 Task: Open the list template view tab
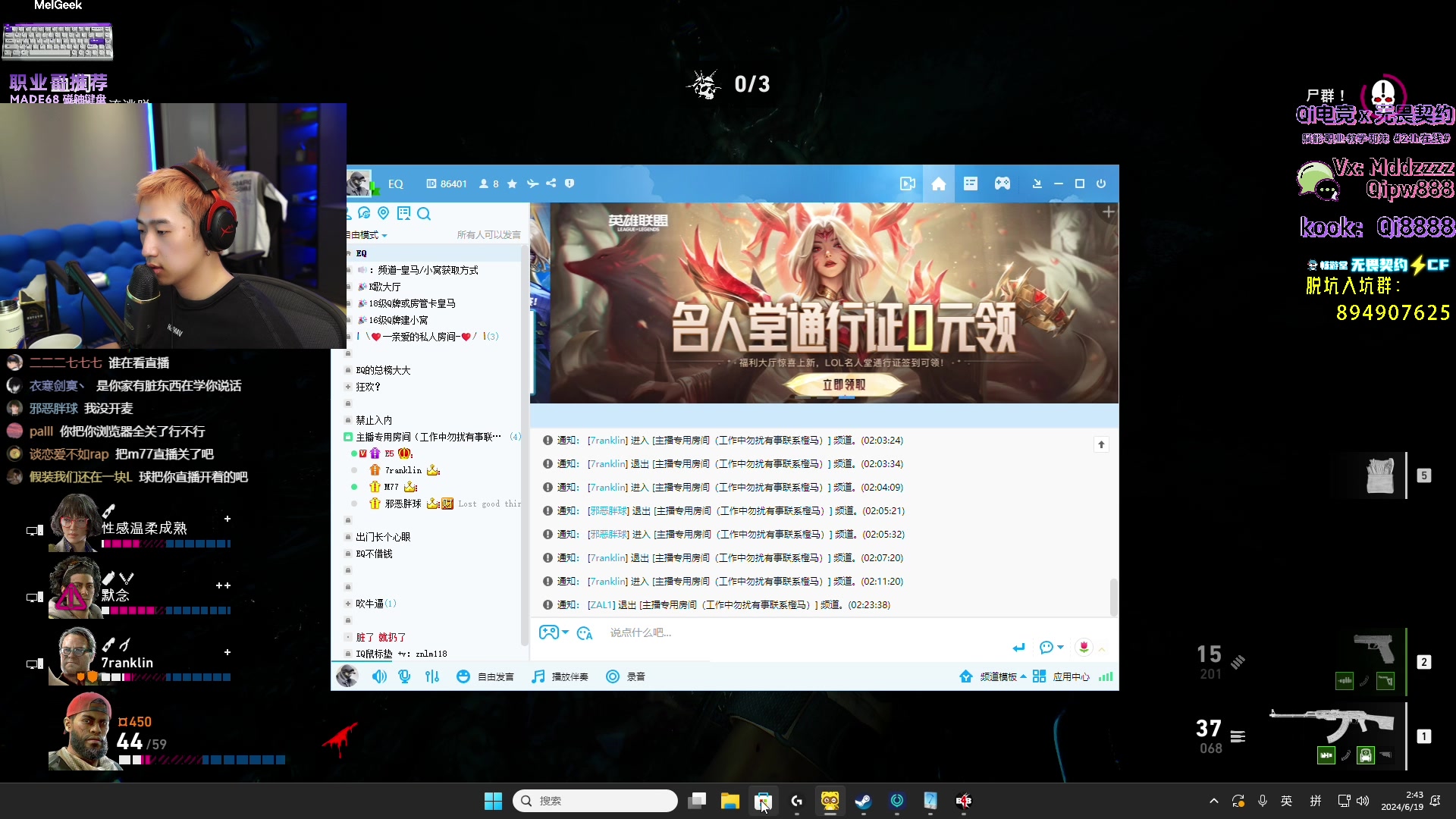click(x=971, y=184)
